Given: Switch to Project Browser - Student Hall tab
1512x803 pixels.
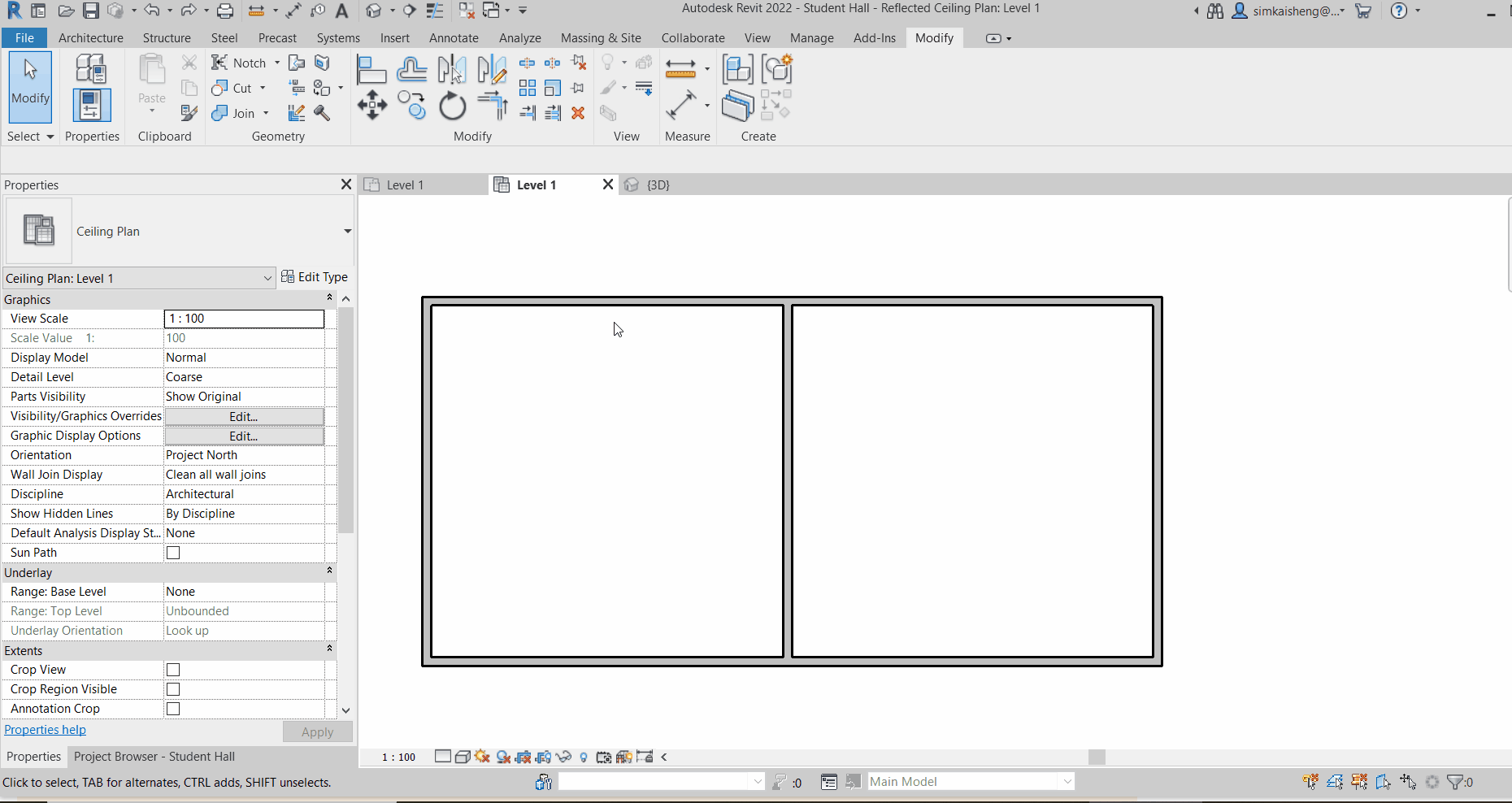Looking at the screenshot, I should 154,757.
